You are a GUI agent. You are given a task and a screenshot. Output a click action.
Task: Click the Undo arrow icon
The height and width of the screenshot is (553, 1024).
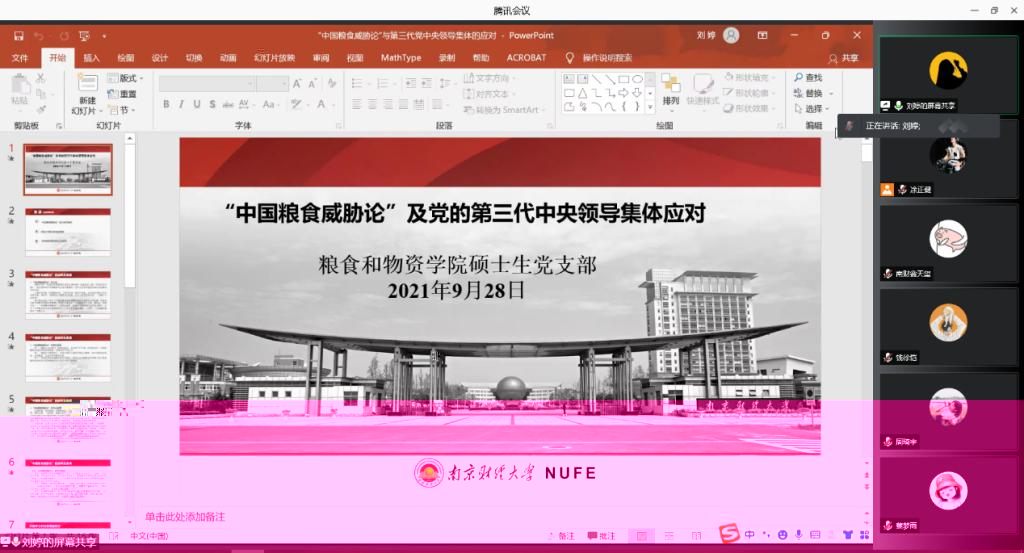[39, 36]
